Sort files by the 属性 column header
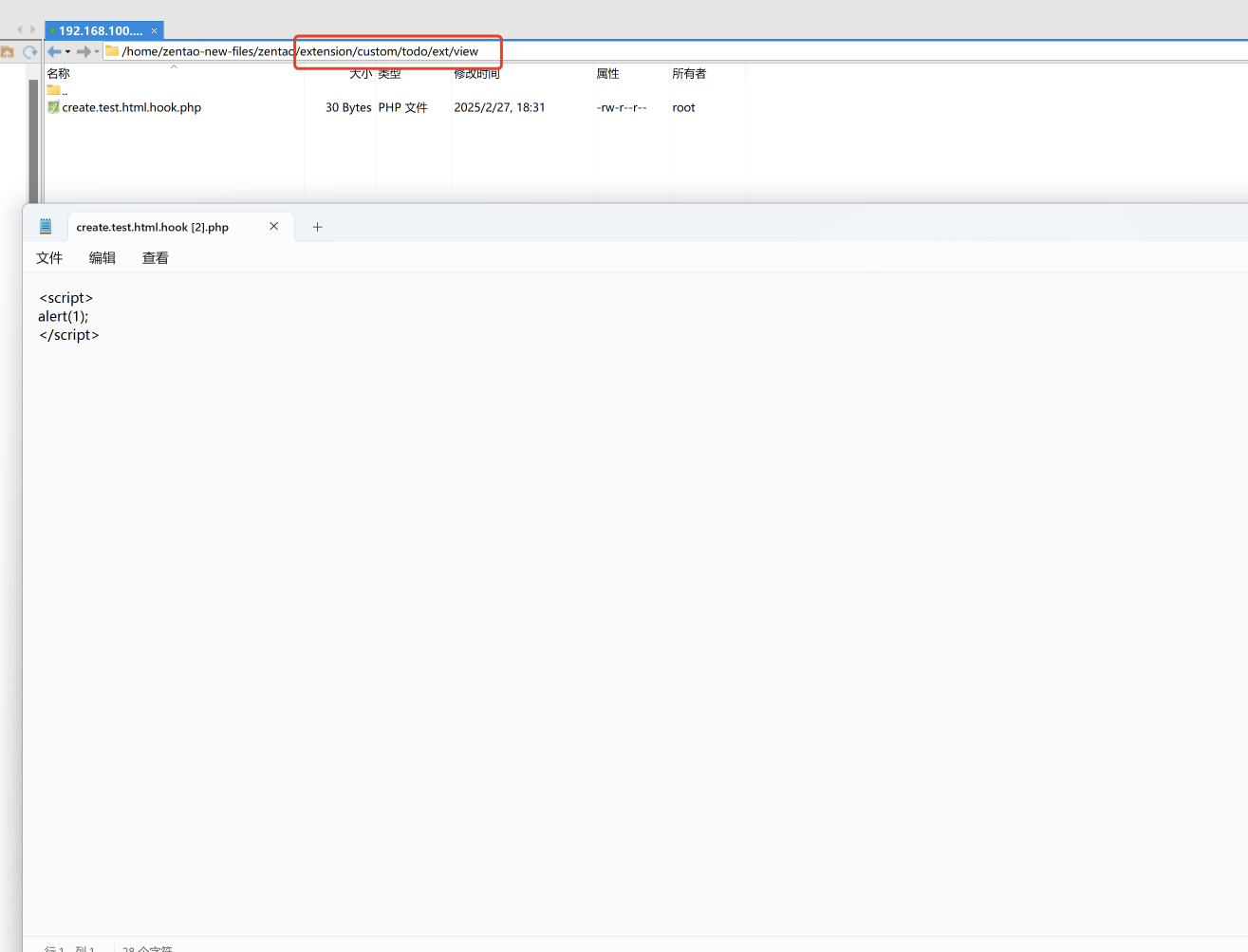 (608, 73)
